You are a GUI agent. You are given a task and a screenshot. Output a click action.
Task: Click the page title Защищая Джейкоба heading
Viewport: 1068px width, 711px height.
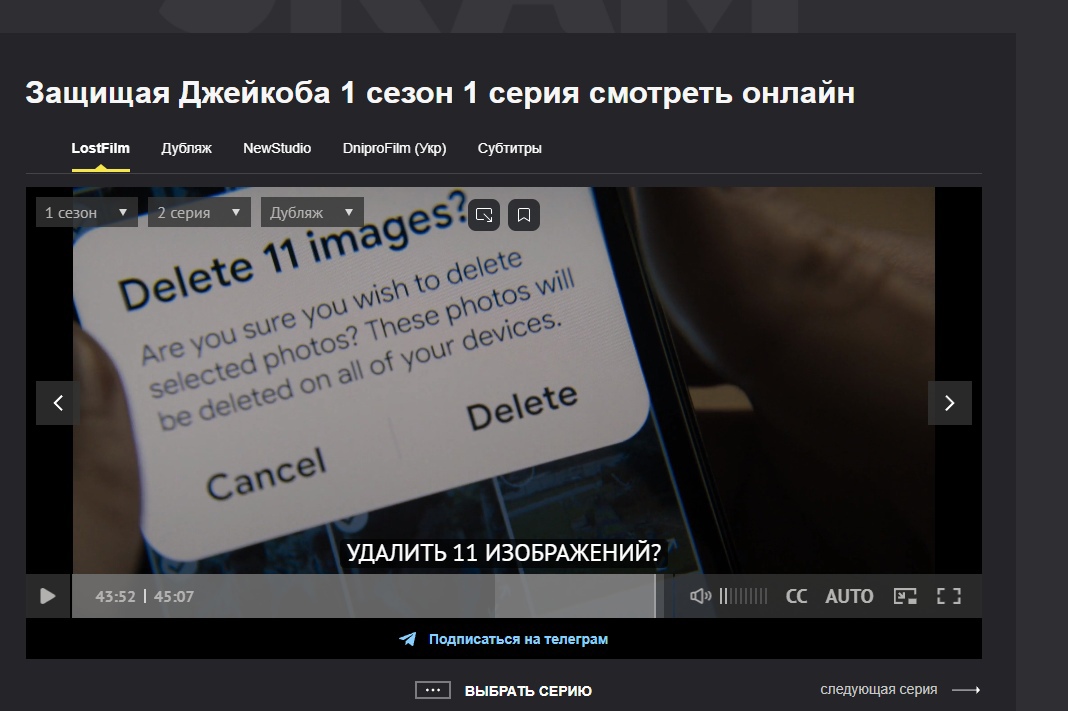439,93
